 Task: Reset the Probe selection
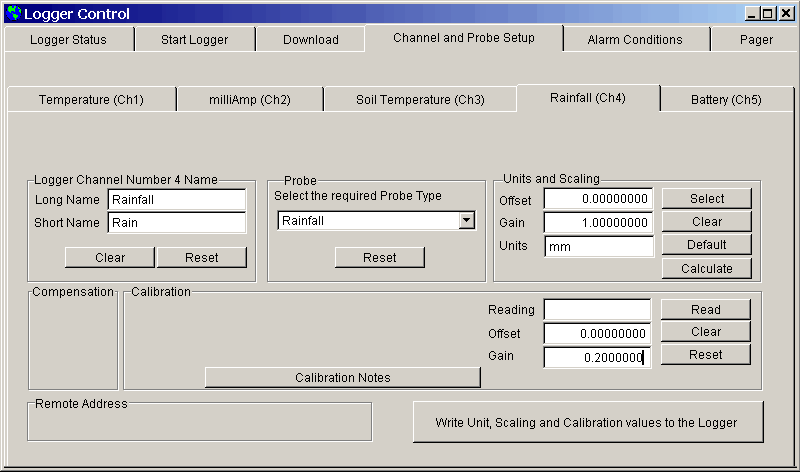(380, 257)
